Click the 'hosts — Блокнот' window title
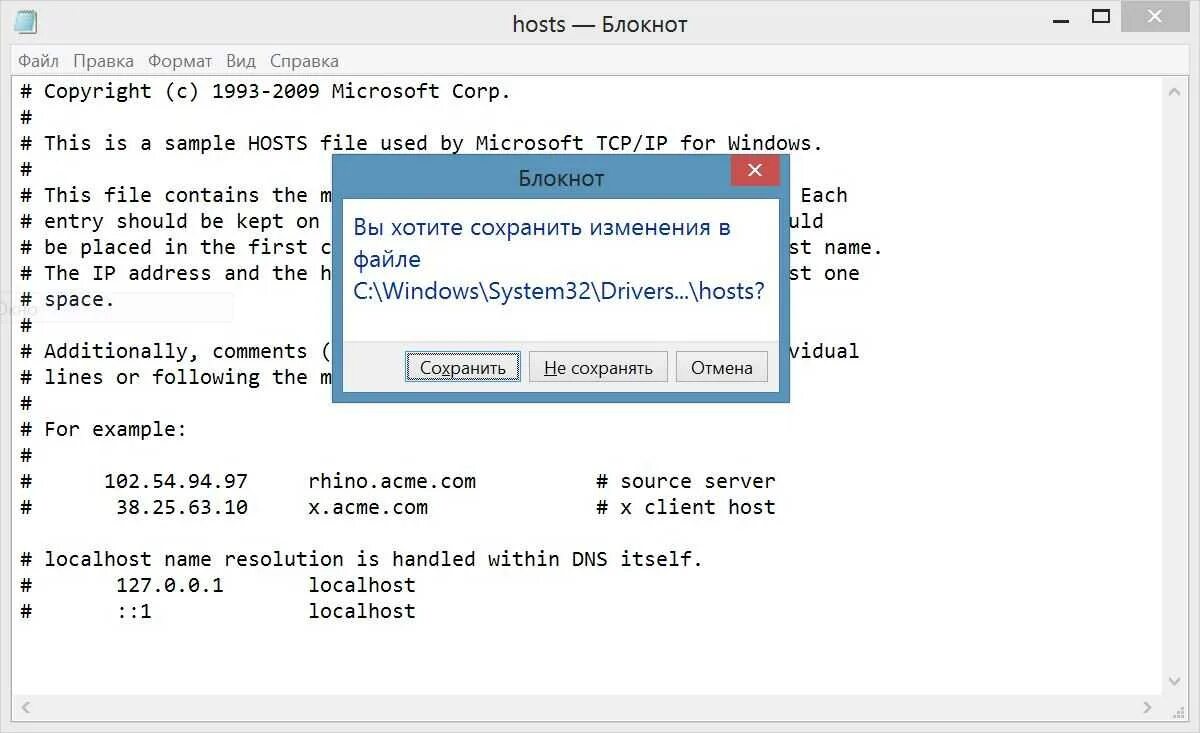The width and height of the screenshot is (1200, 733). (x=600, y=24)
